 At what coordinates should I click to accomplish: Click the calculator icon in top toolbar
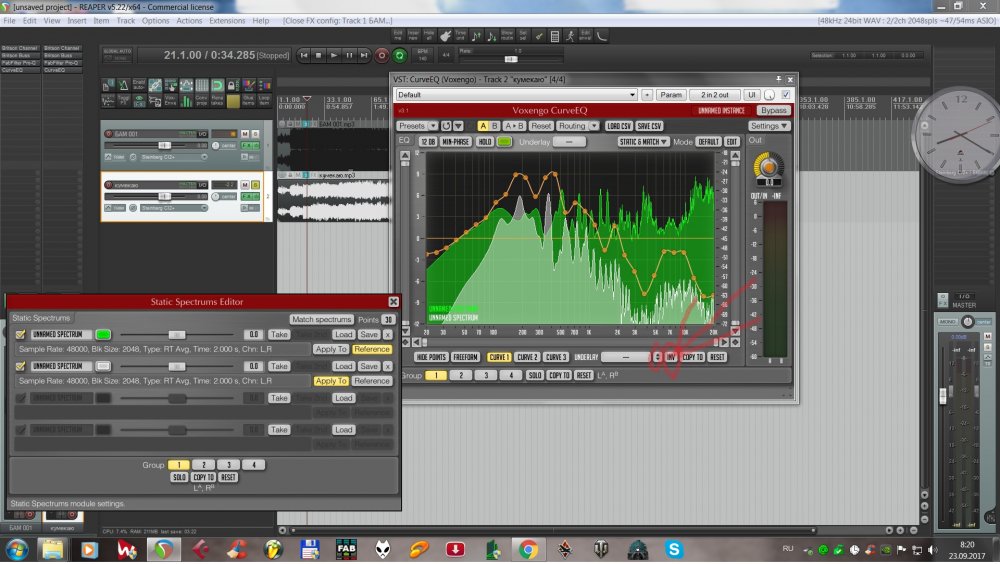coord(555,36)
